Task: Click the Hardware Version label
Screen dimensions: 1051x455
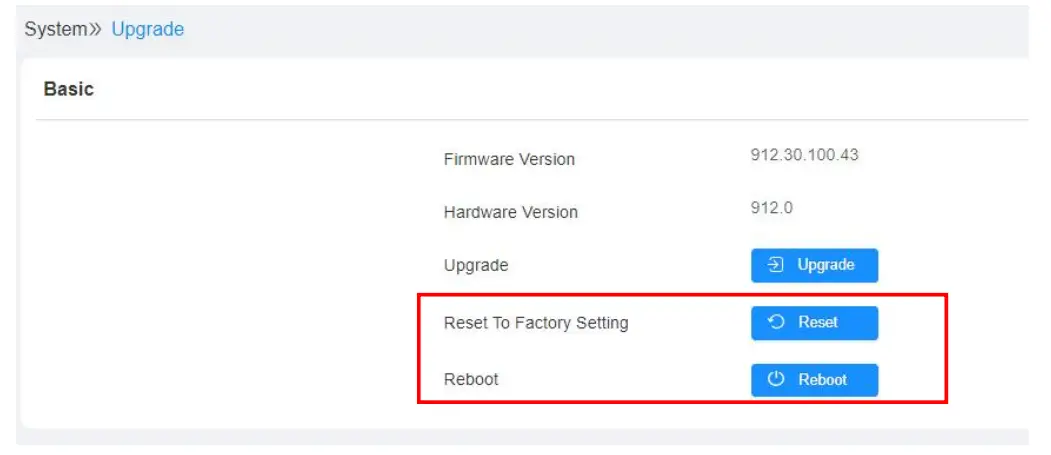Action: point(510,212)
